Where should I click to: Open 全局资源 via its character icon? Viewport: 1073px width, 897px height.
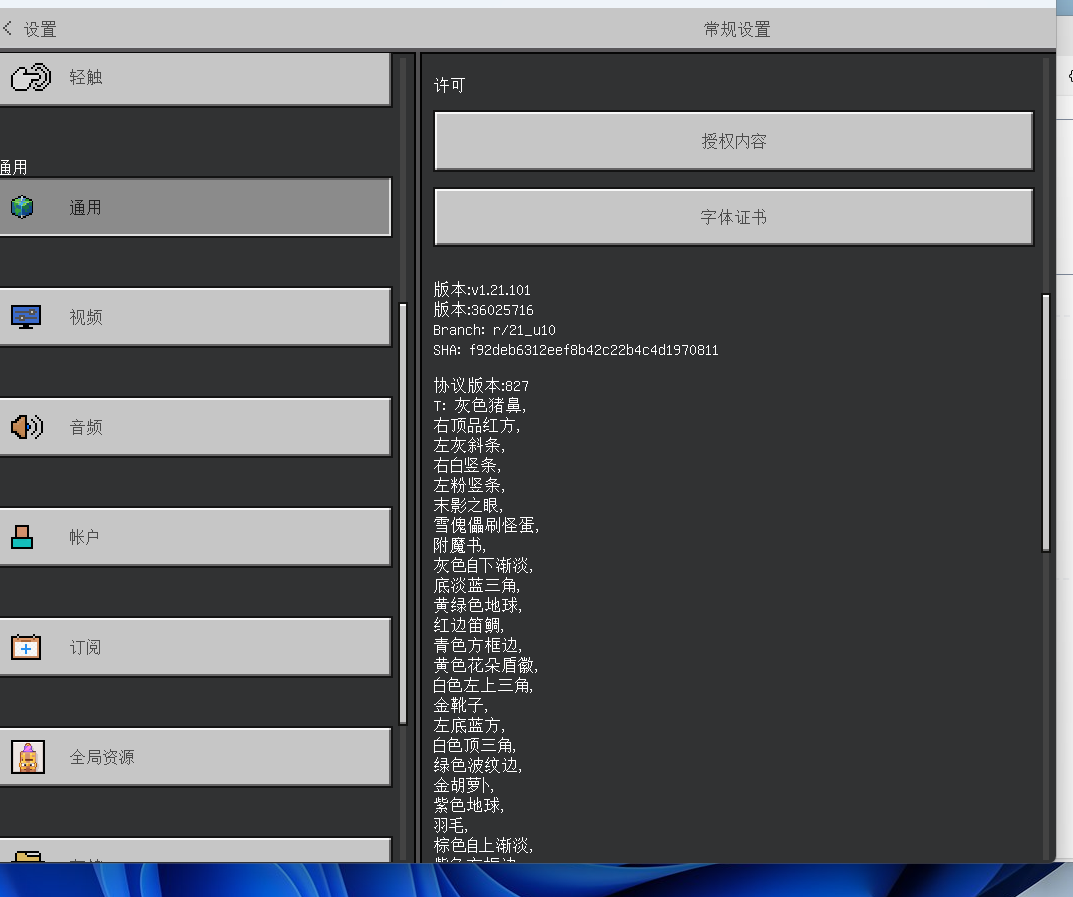[x=27, y=757]
